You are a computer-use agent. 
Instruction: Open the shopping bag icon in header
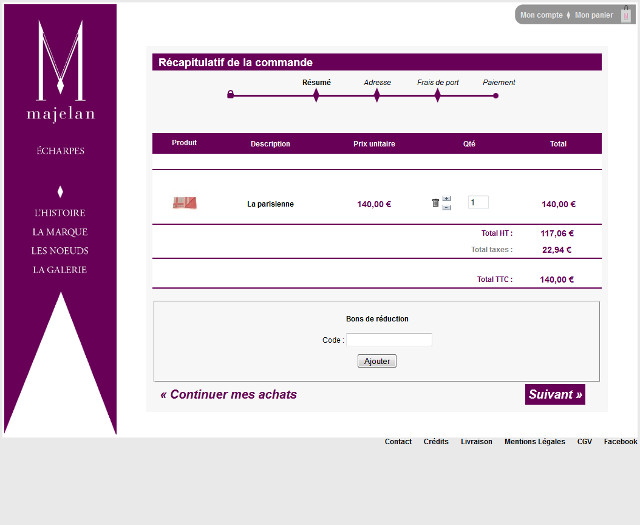pos(626,15)
